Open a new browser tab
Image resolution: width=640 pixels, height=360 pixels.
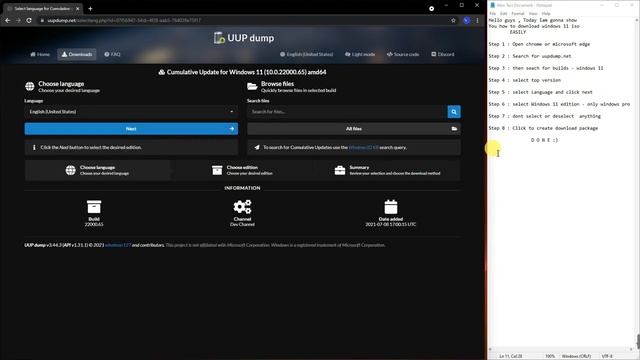pyautogui.click(x=90, y=9)
